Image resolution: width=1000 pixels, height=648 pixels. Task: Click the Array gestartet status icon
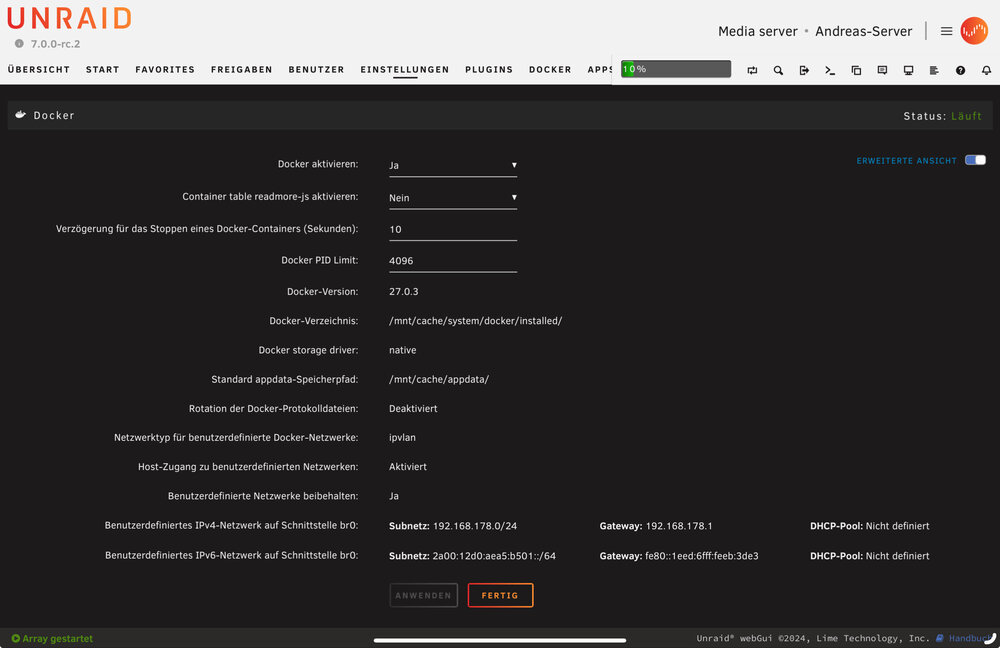pos(16,638)
